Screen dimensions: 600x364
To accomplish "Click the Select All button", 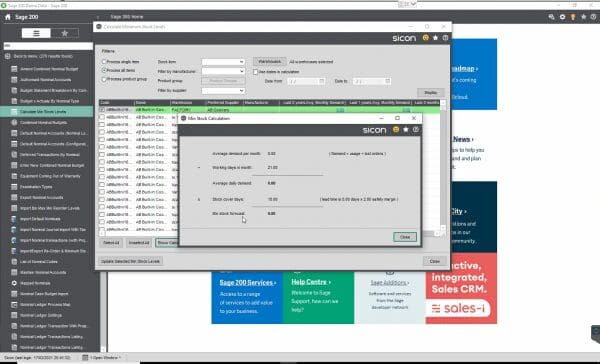I will [111, 243].
